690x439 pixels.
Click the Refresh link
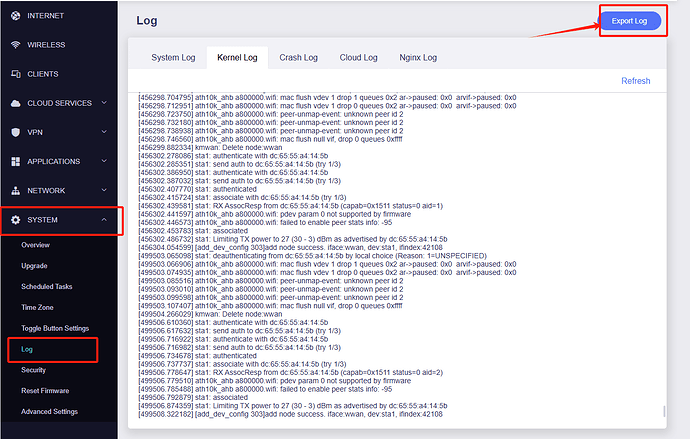pyautogui.click(x=635, y=81)
